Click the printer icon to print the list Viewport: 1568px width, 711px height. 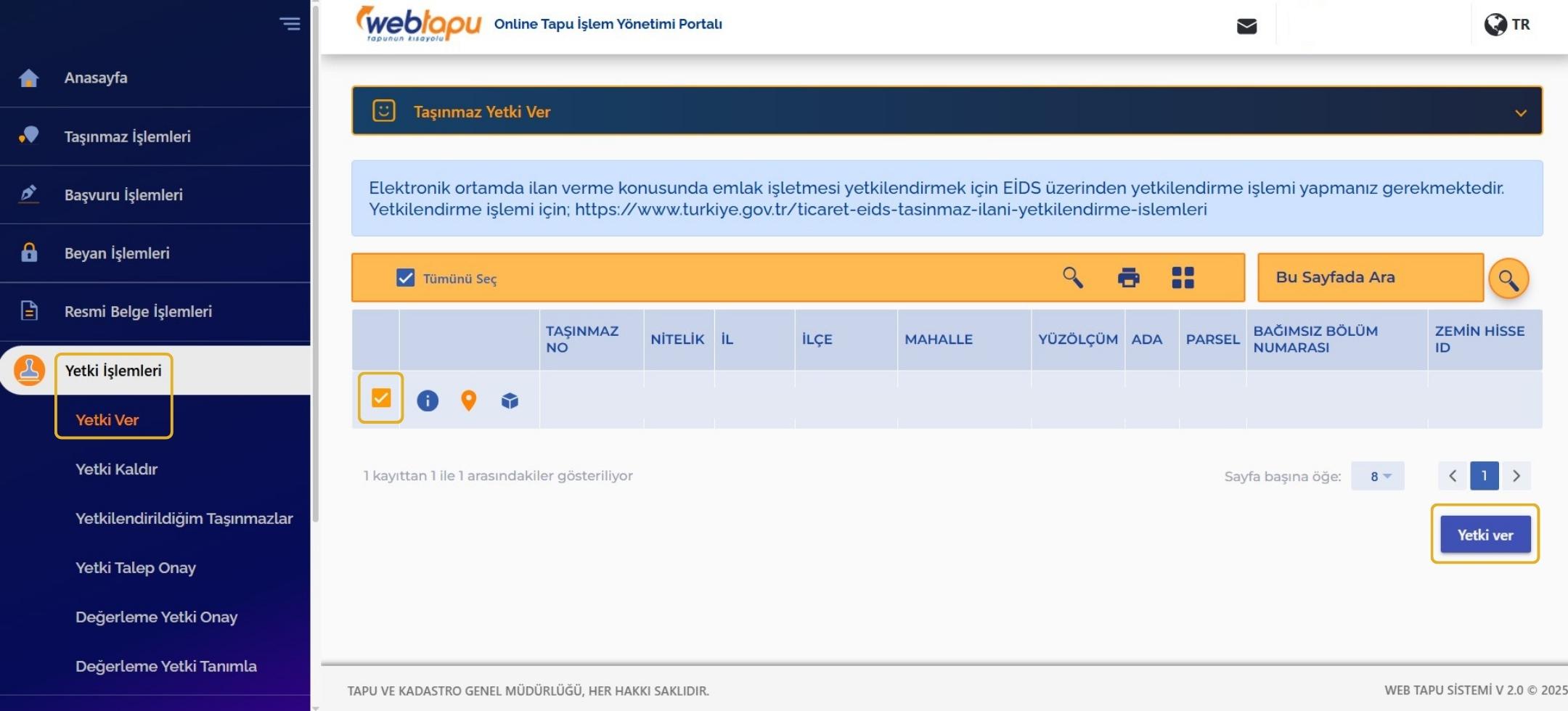[x=1128, y=277]
